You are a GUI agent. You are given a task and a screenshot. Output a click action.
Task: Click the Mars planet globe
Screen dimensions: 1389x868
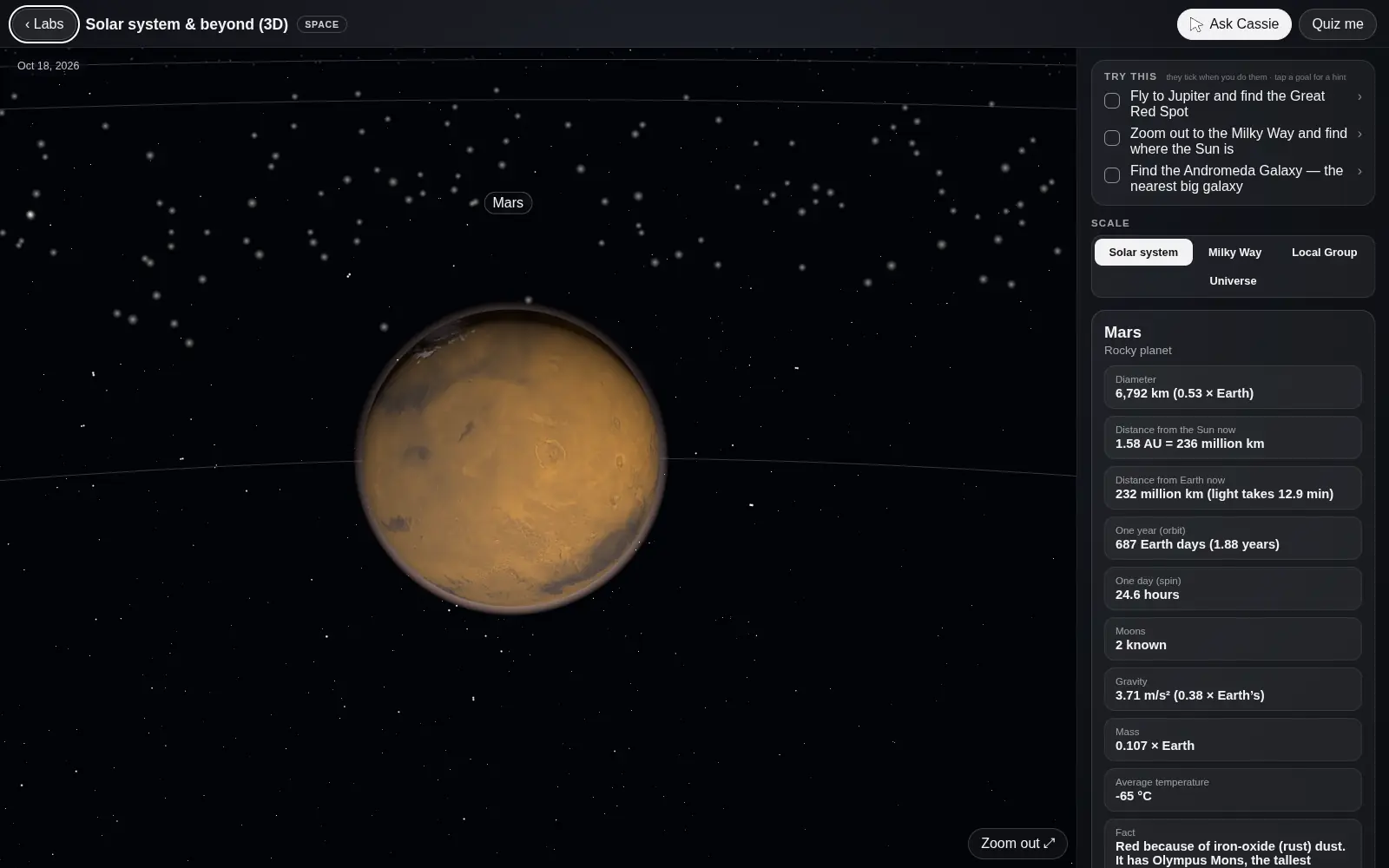tap(510, 458)
